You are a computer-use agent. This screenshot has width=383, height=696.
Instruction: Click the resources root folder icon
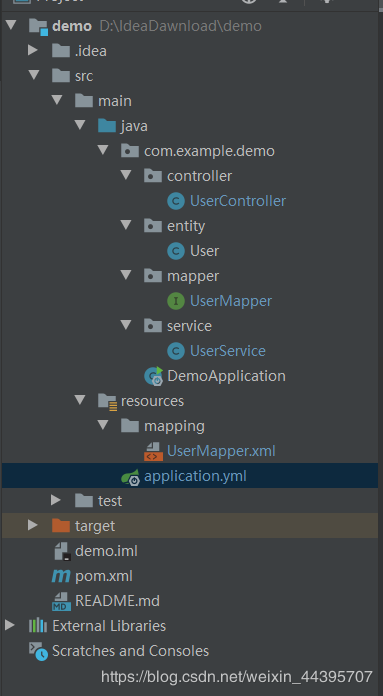point(107,401)
